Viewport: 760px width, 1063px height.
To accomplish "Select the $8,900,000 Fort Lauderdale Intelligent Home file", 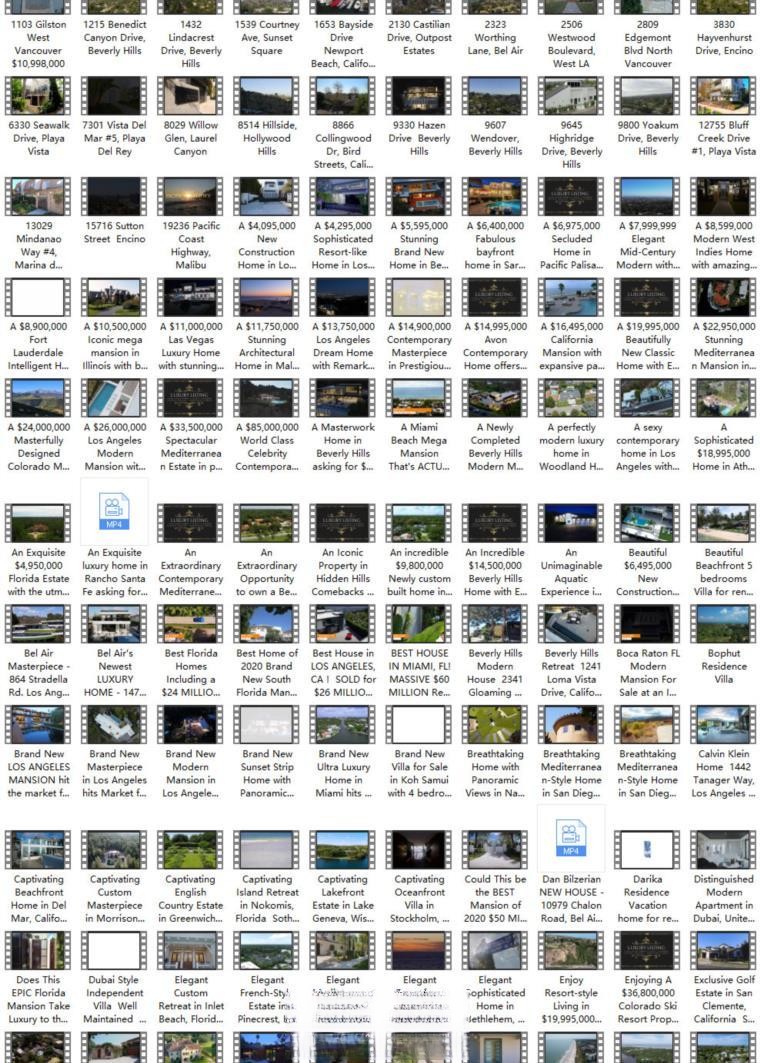I will (38, 297).
